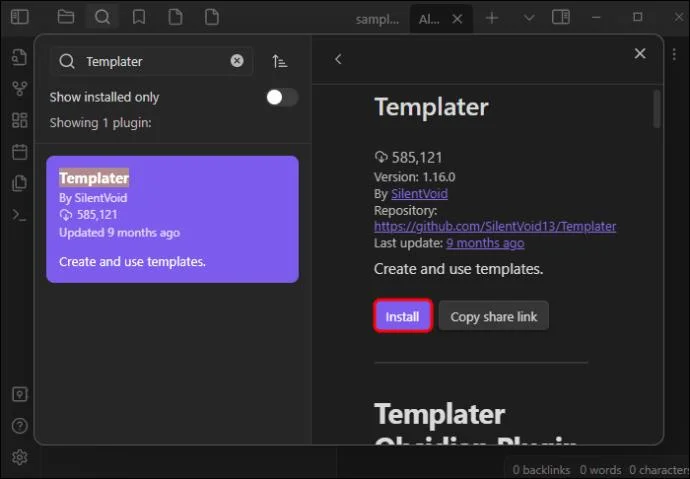The height and width of the screenshot is (479, 690).
Task: Click 0 backlinks in status bar
Action: 541,470
